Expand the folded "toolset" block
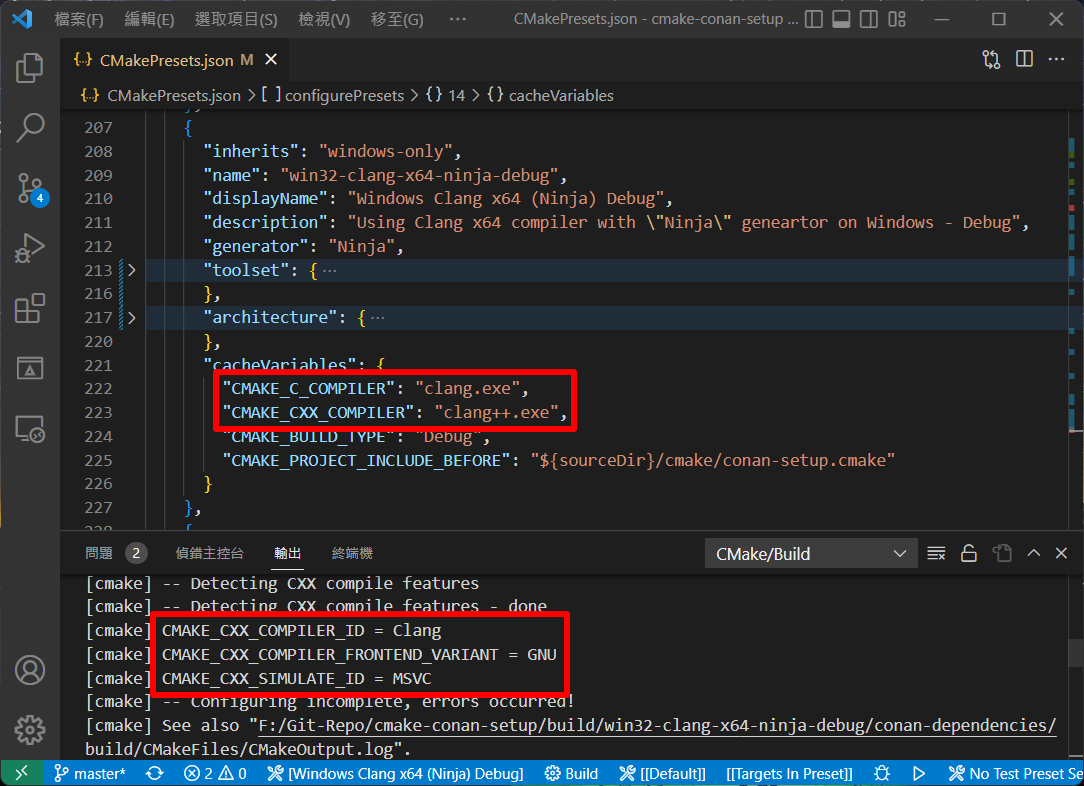Image resolution: width=1084 pixels, height=786 pixels. tap(131, 270)
